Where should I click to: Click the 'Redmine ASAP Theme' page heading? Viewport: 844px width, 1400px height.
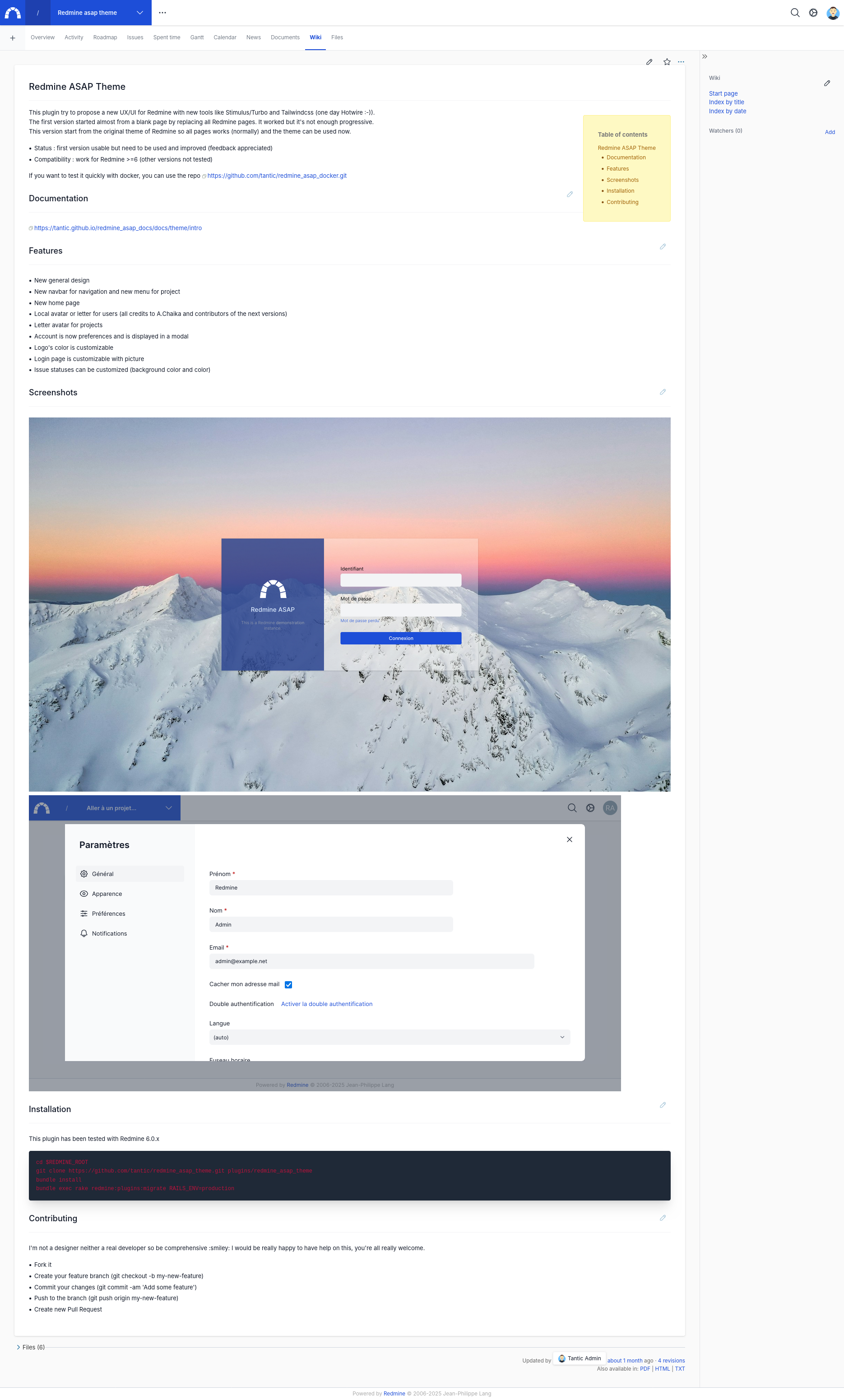point(77,87)
